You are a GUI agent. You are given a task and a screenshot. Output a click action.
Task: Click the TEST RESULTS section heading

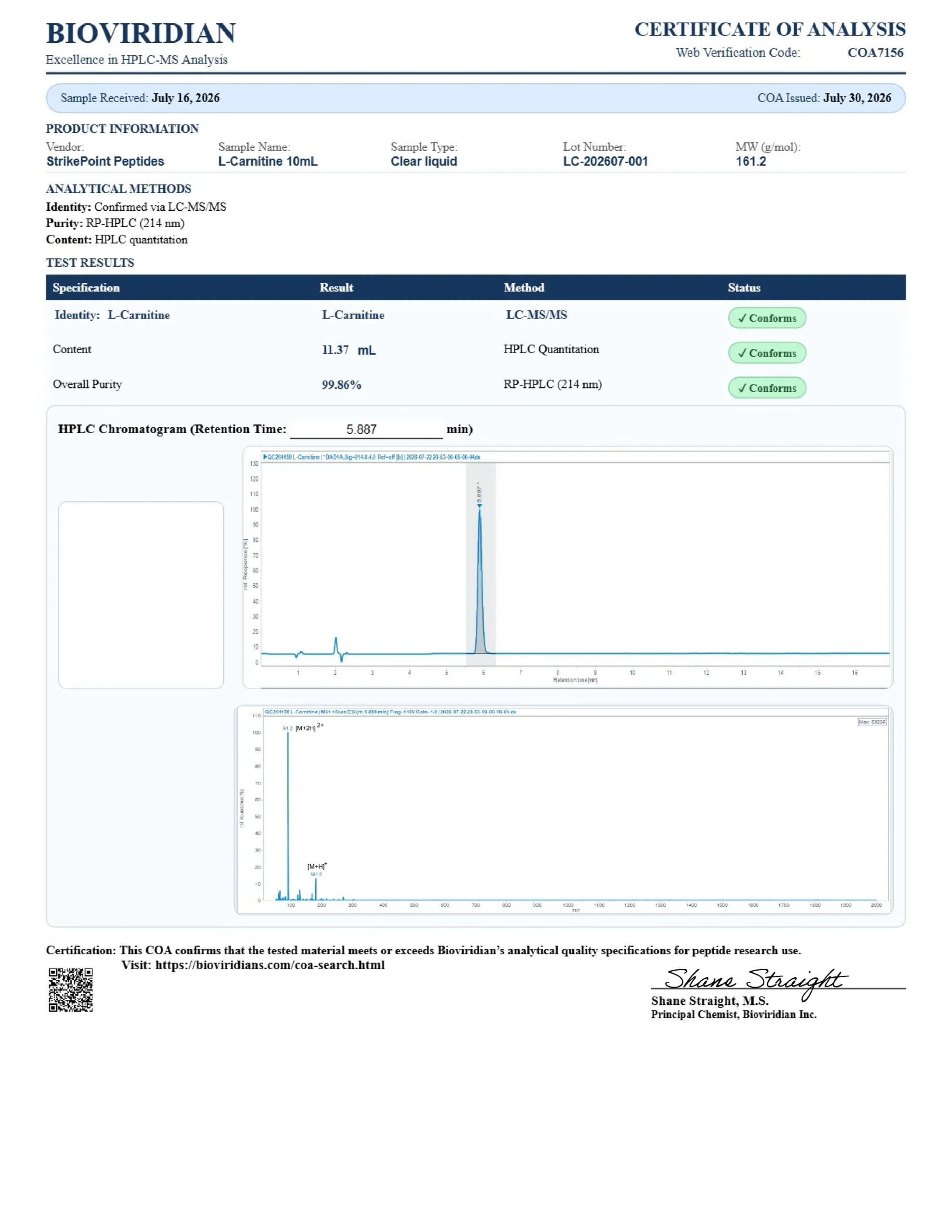pyautogui.click(x=90, y=263)
